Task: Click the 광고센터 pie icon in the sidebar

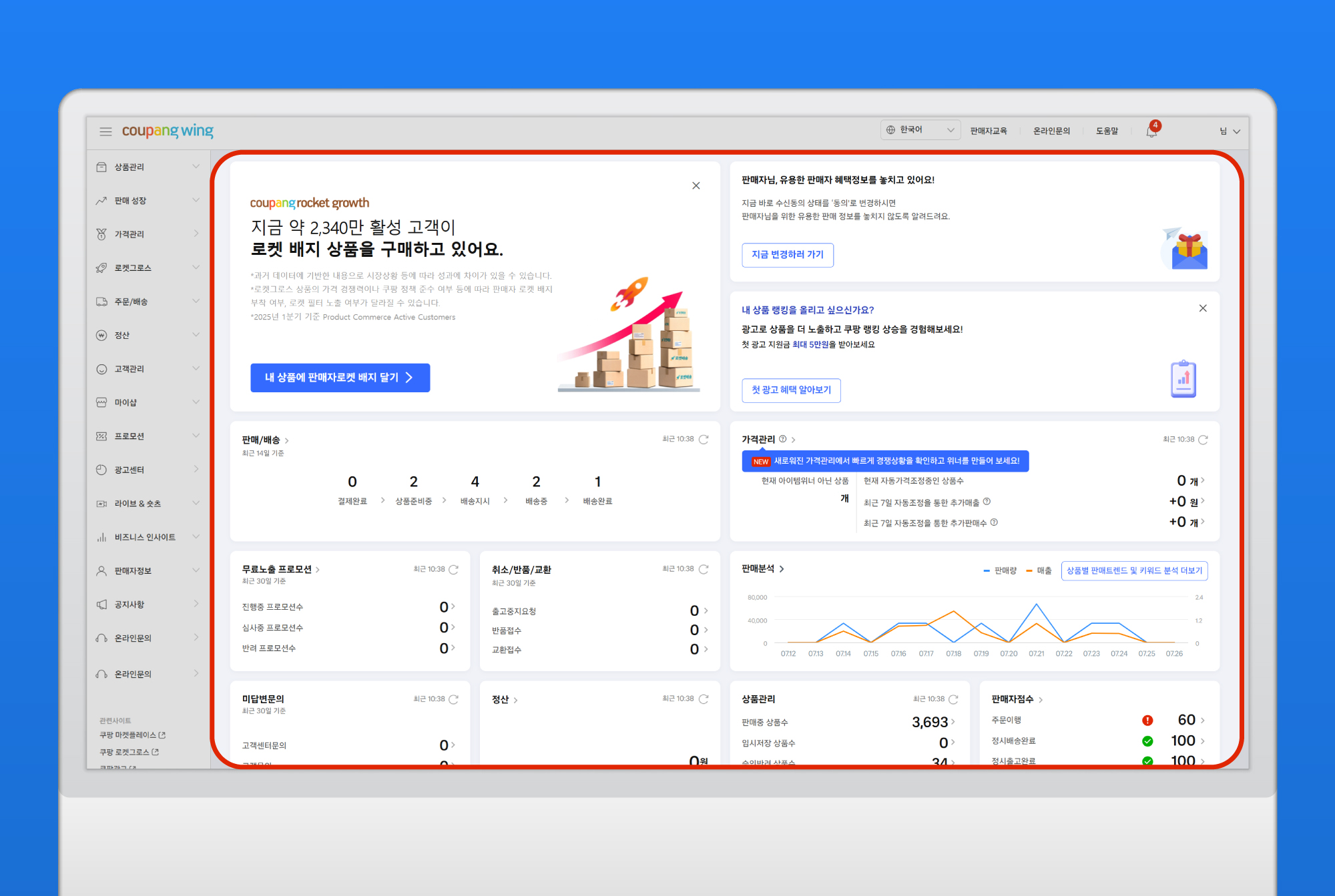Action: [x=101, y=470]
